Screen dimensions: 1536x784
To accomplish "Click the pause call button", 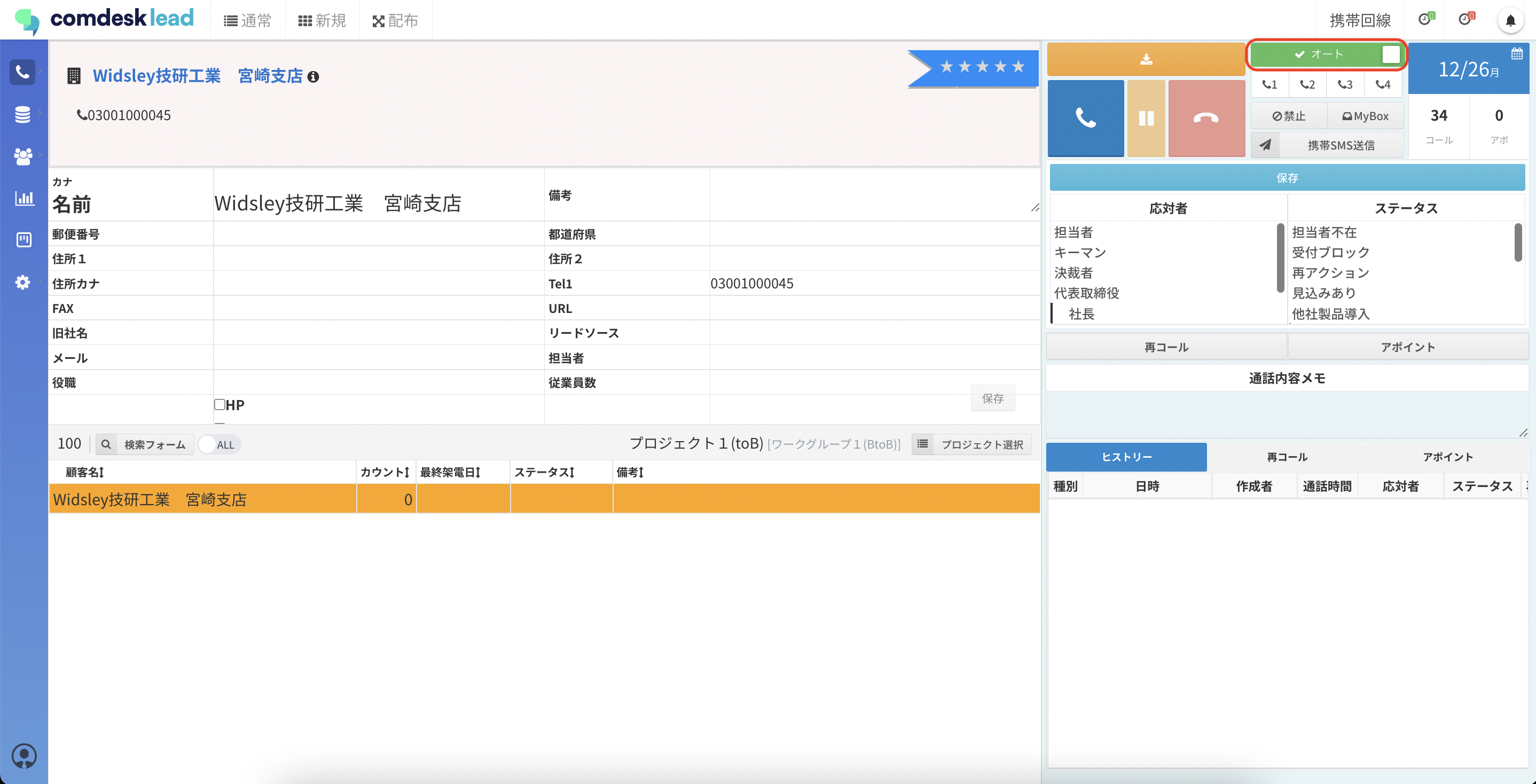I will click(x=1146, y=118).
